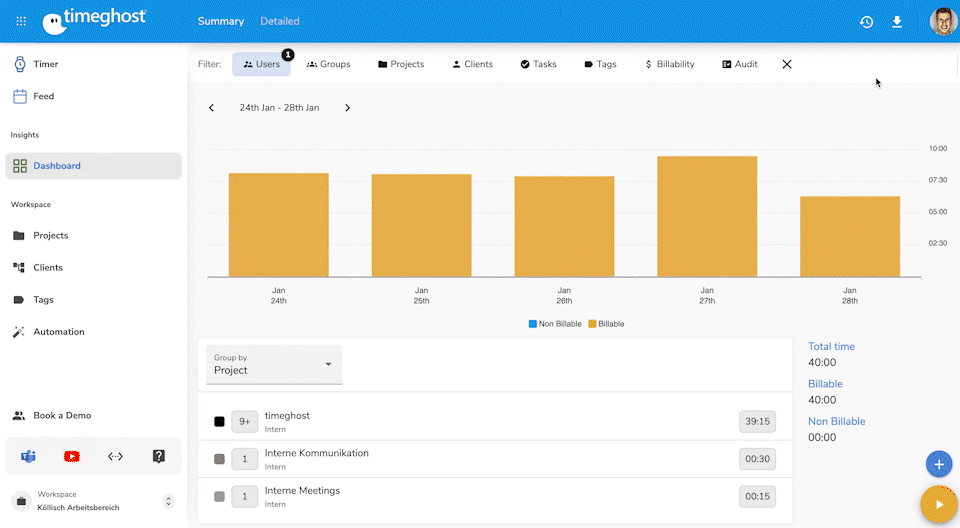Toggle the Non Billable legend item
The height and width of the screenshot is (528, 960).
[x=556, y=324]
